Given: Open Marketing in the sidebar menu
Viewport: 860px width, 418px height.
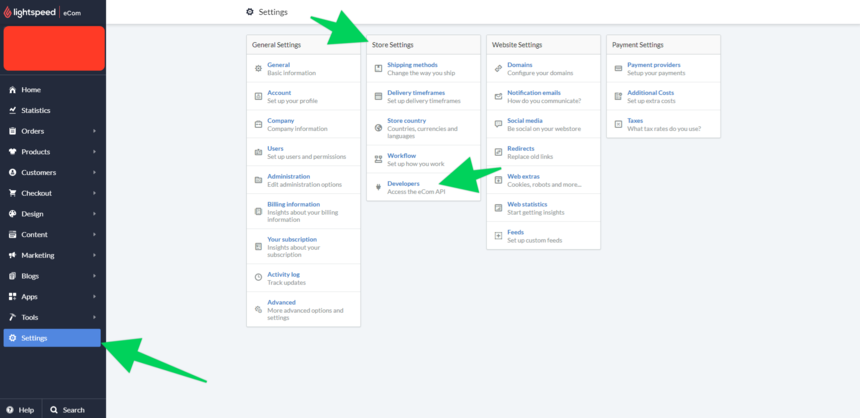Looking at the screenshot, I should click(38, 255).
